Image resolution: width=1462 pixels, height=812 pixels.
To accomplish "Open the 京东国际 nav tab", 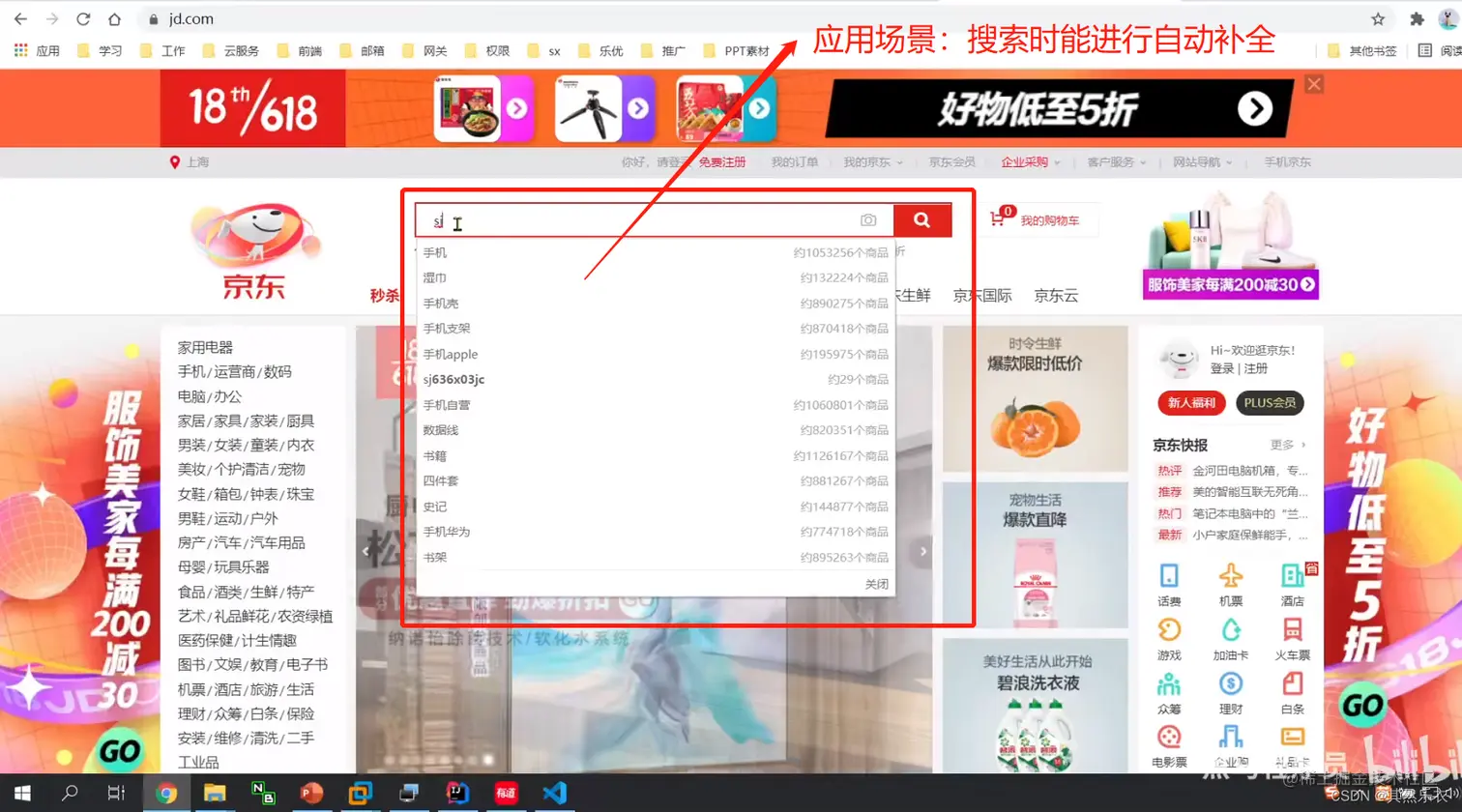I will click(981, 296).
